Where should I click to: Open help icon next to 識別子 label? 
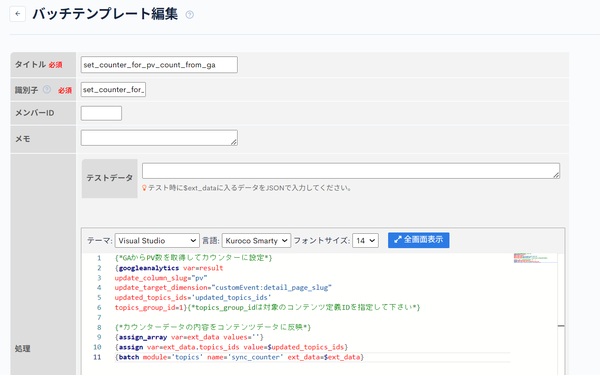47,90
